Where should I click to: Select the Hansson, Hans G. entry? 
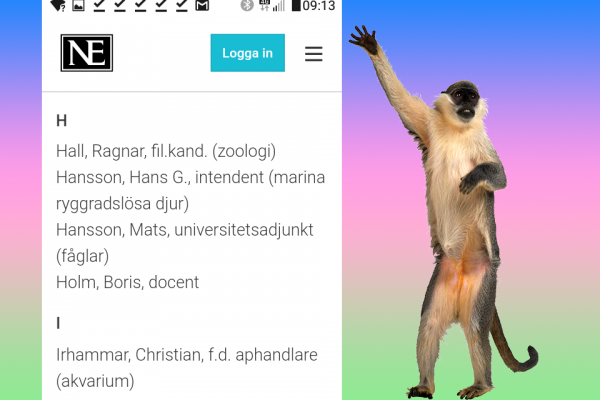coord(191,190)
